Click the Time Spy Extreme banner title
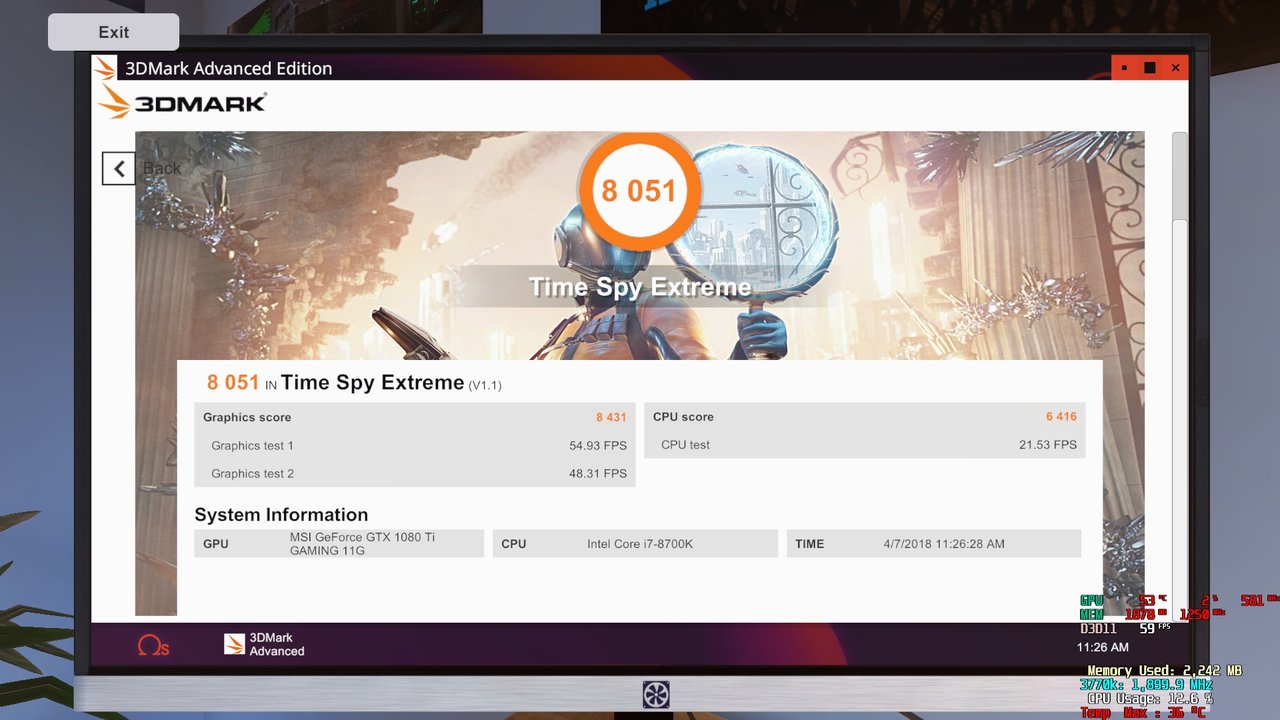 tap(640, 287)
